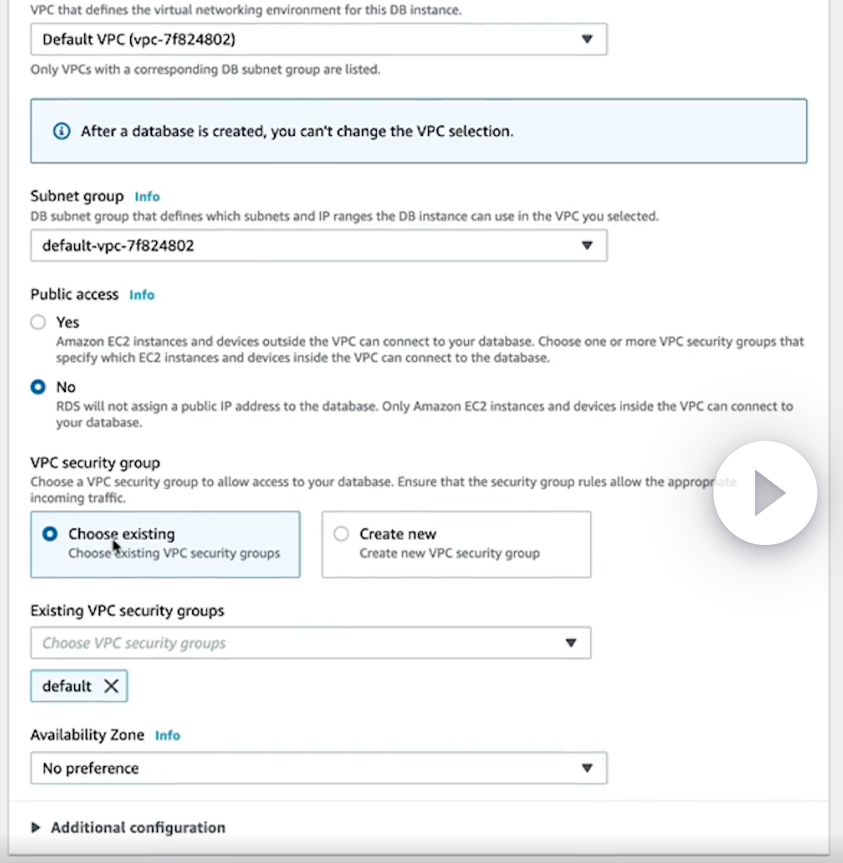This screenshot has height=863, width=843.
Task: Open the Public access Info link
Action: click(142, 295)
